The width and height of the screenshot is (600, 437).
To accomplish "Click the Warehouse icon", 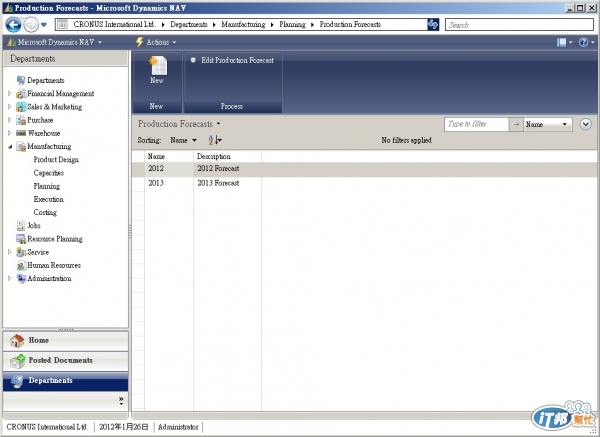I will tap(21, 134).
